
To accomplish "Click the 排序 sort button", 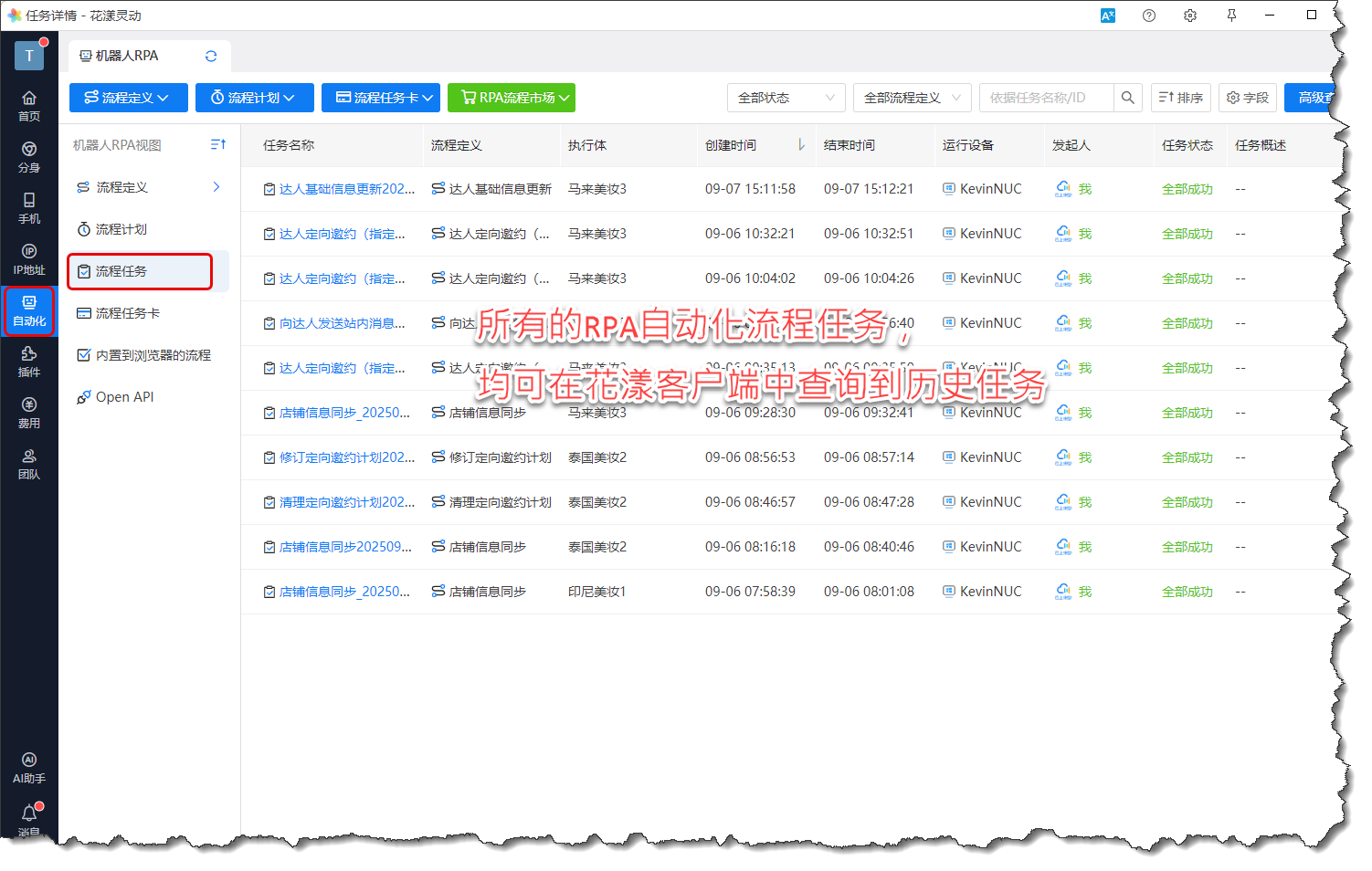I will click(x=1180, y=98).
